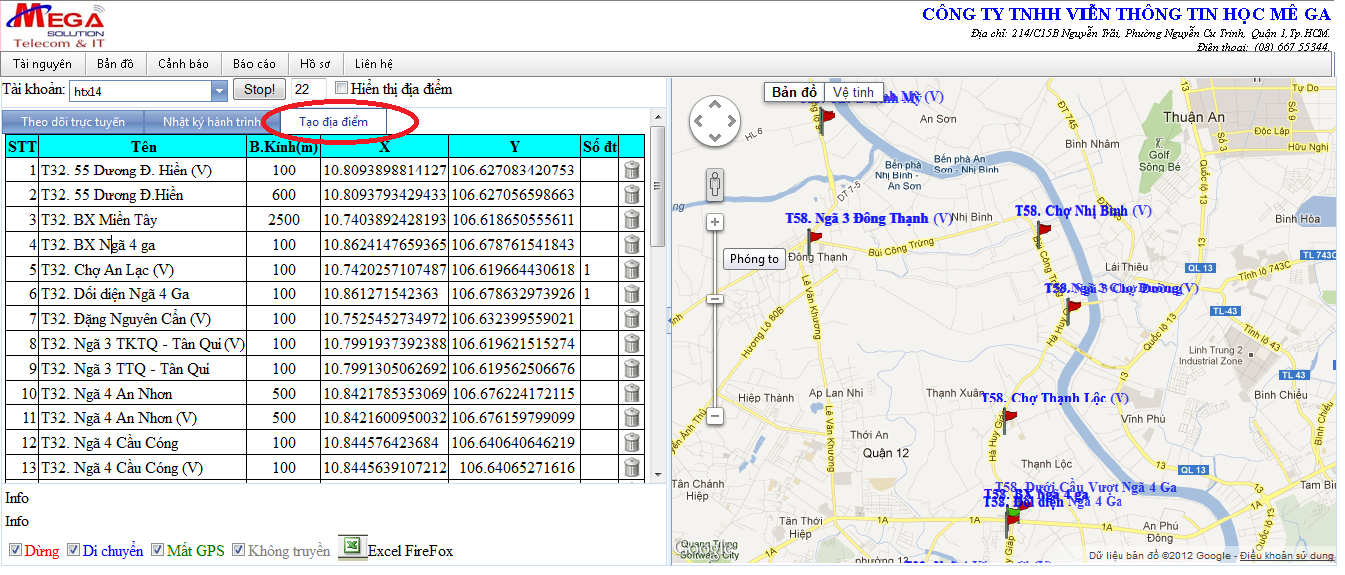Click the table vertical scrollbar thumb
Viewport: 1345px width, 575px height.
click(657, 185)
